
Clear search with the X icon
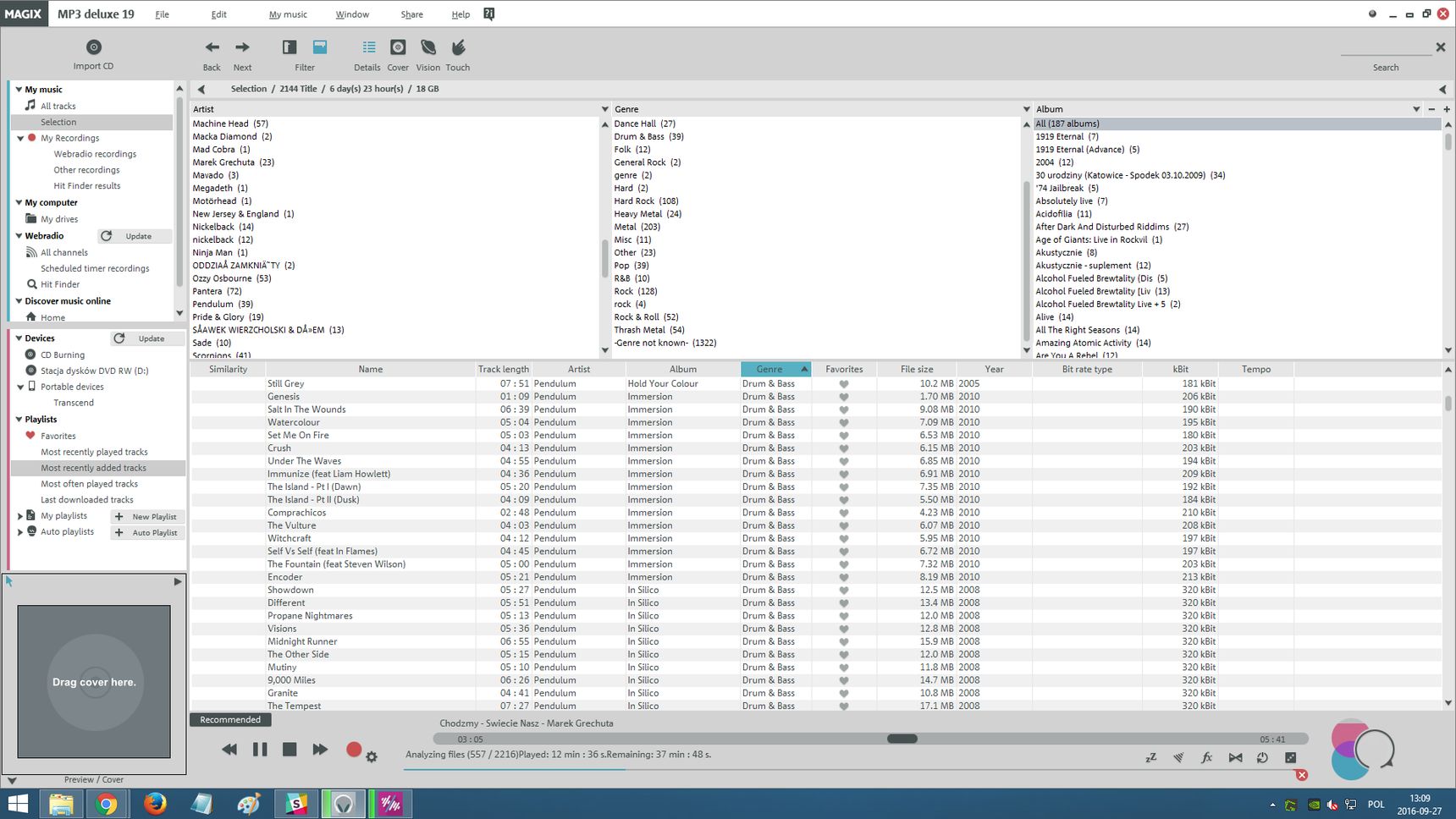pyautogui.click(x=1440, y=47)
